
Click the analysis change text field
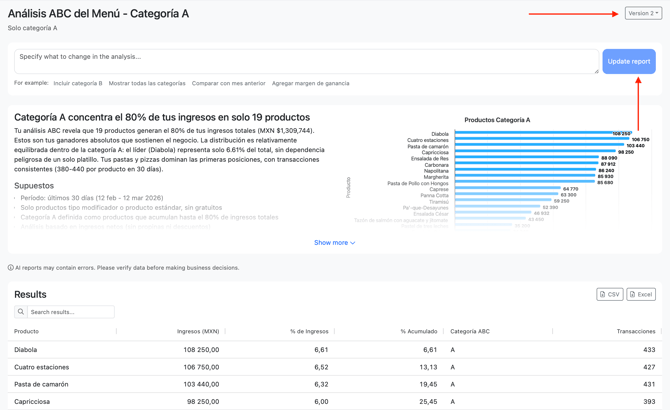305,61
